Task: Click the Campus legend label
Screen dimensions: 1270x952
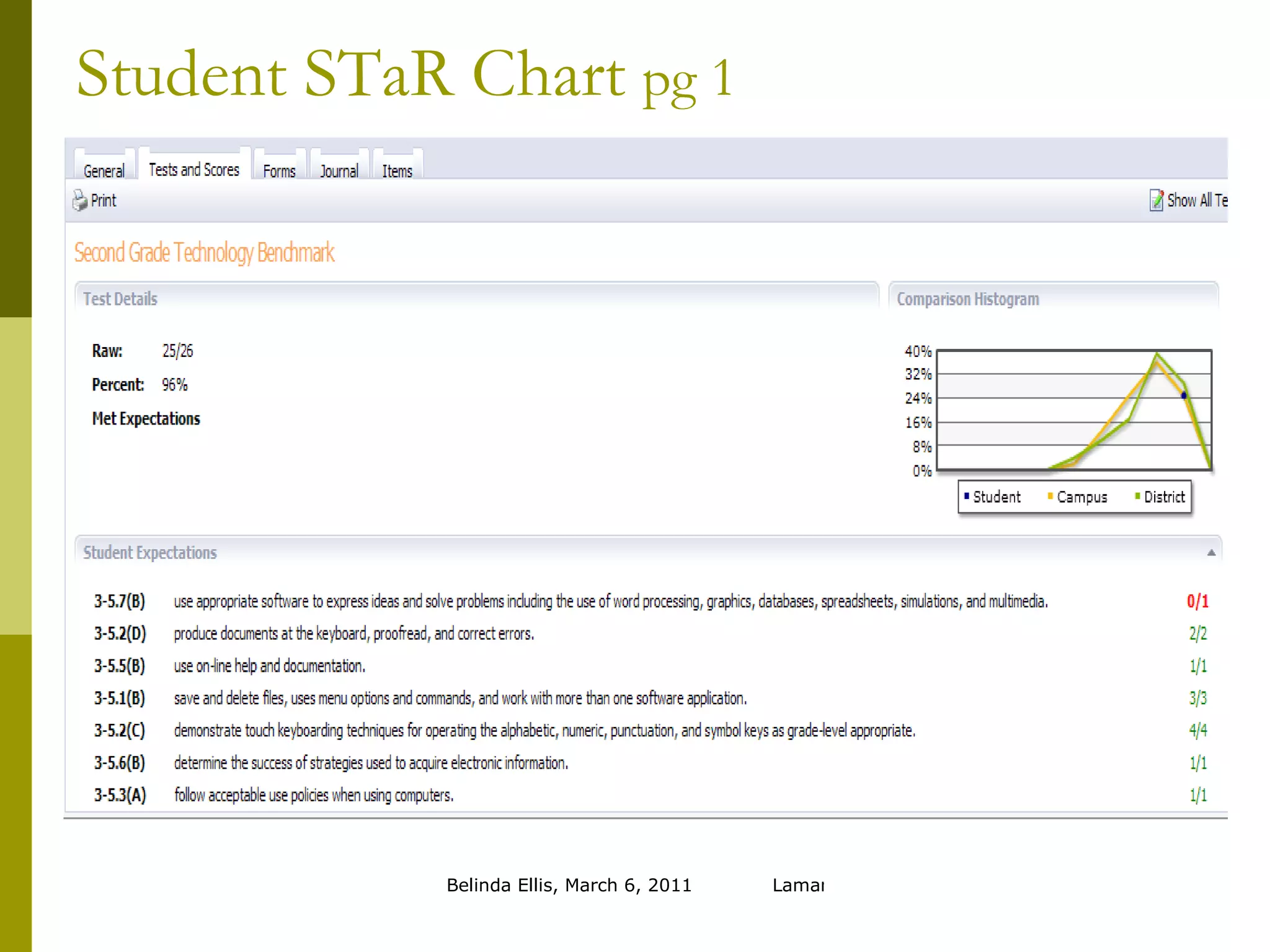Action: click(x=1082, y=497)
